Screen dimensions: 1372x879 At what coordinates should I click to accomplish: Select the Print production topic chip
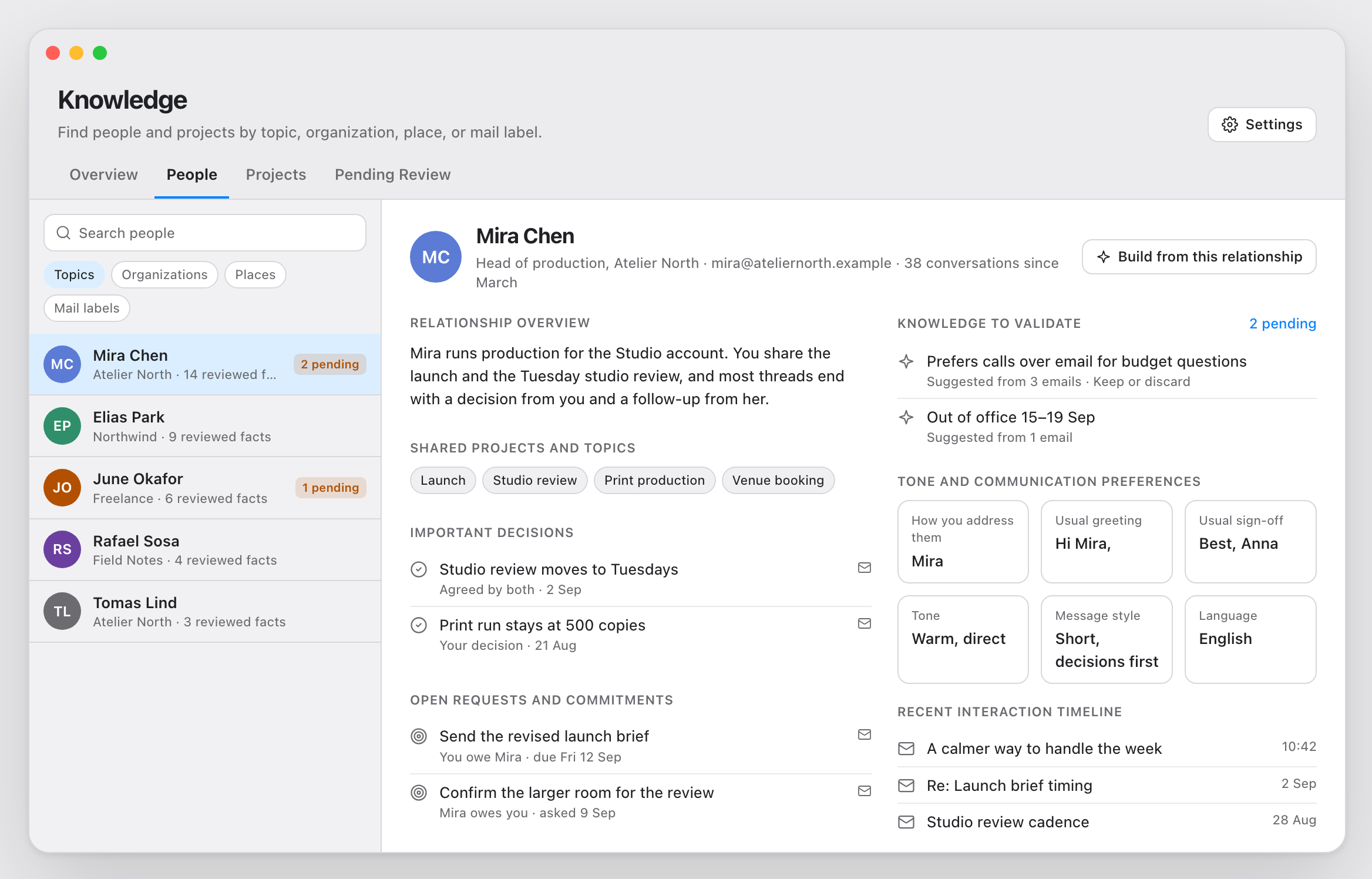pos(654,480)
